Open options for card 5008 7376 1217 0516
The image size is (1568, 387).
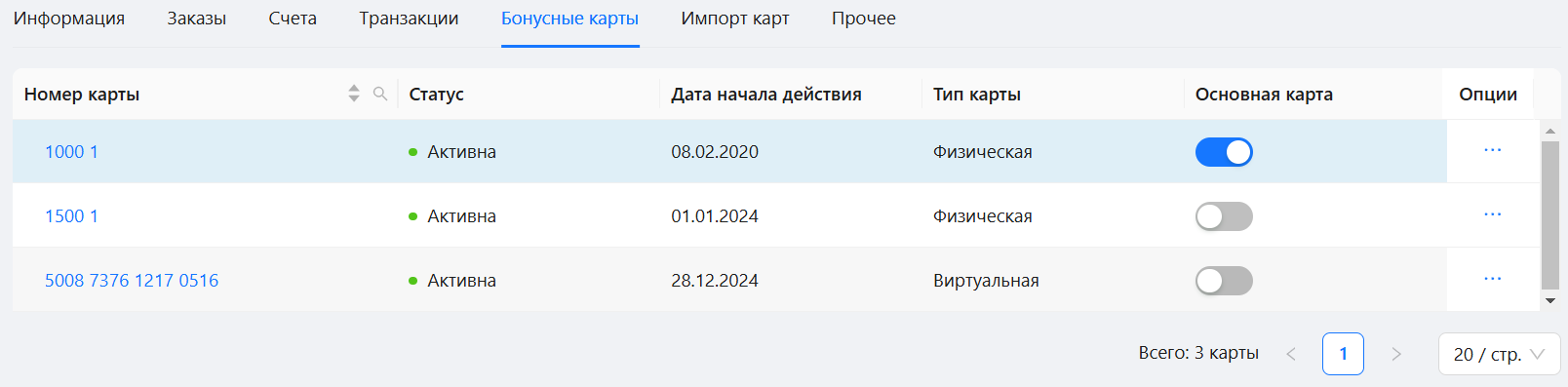pyautogui.click(x=1492, y=280)
